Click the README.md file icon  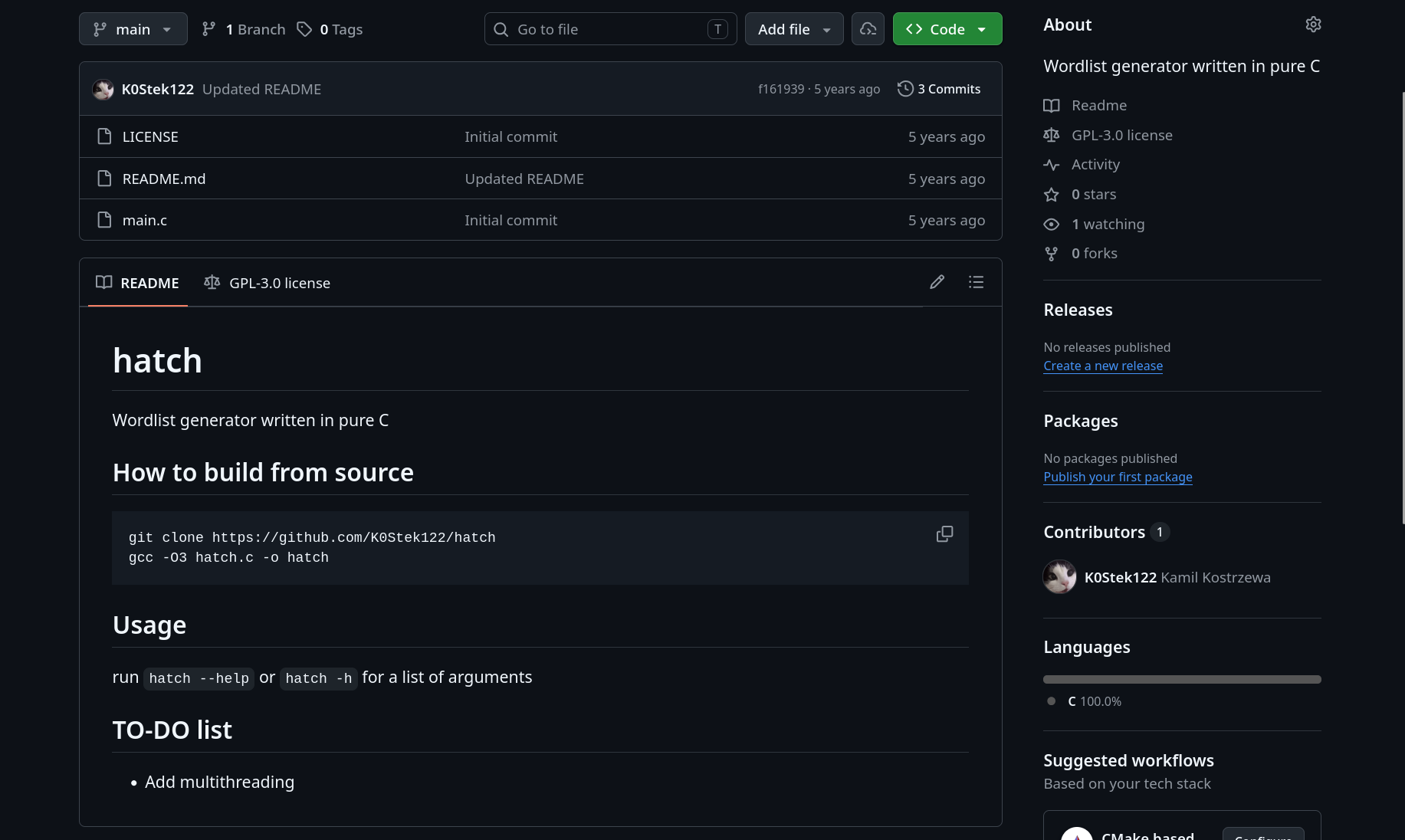104,179
